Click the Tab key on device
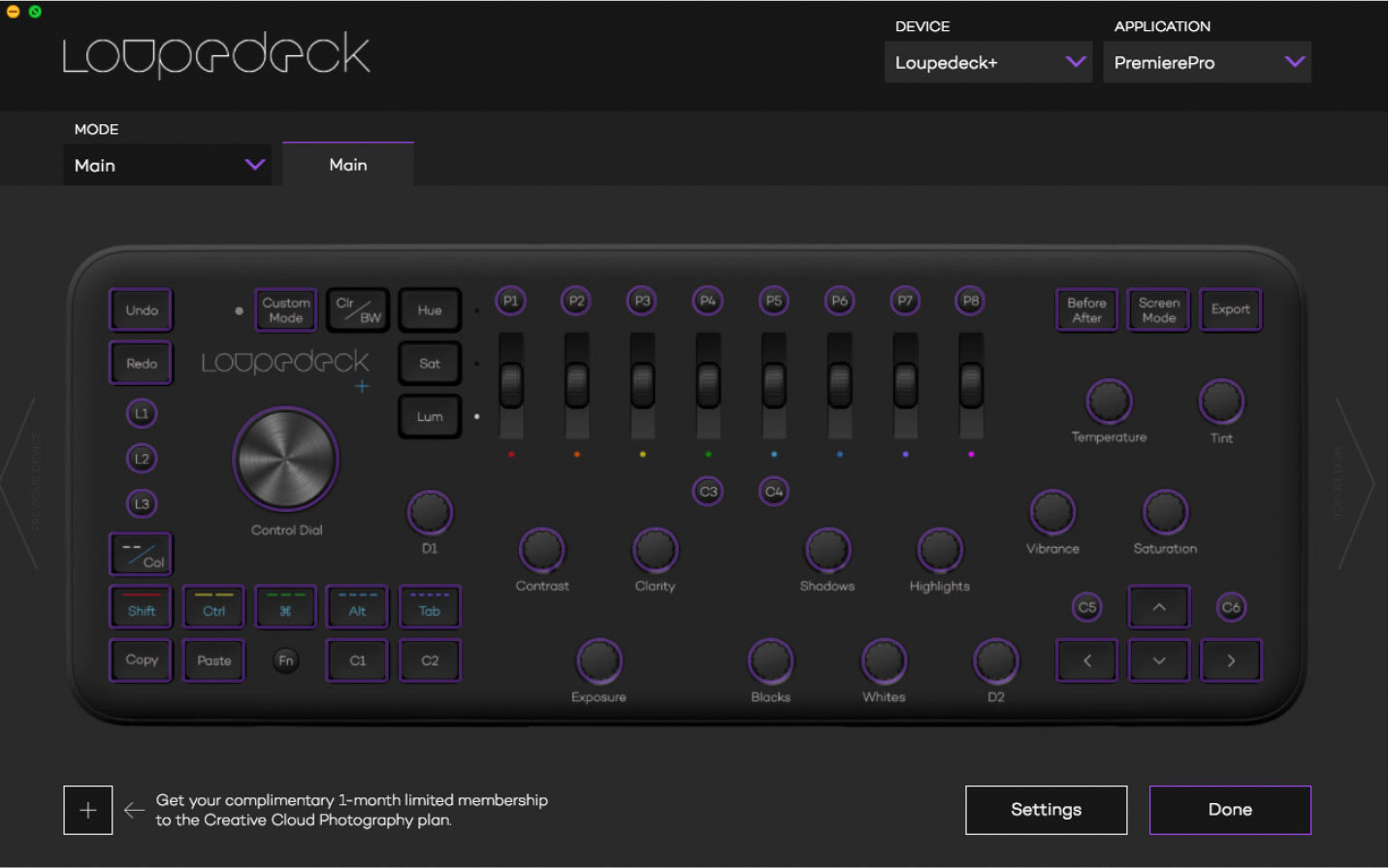Screen dimensions: 1389x868 click(430, 607)
